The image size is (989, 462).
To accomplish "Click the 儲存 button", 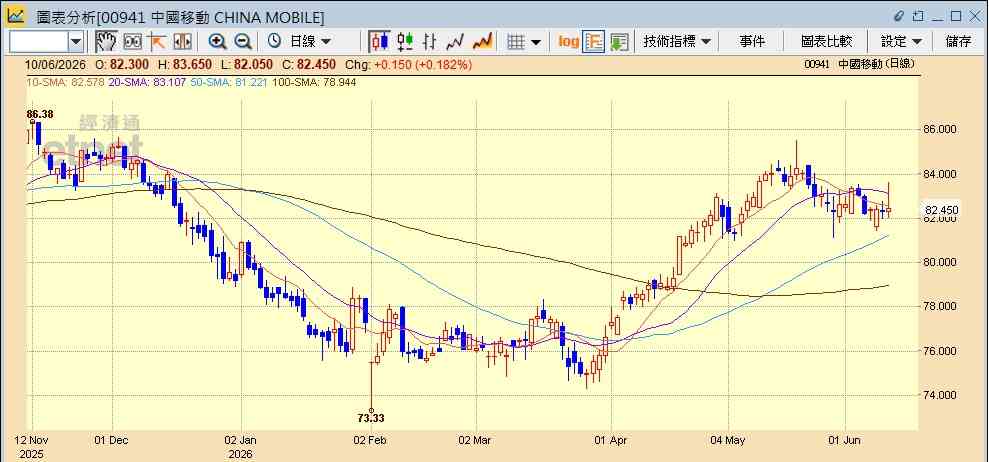I will pyautogui.click(x=958, y=42).
